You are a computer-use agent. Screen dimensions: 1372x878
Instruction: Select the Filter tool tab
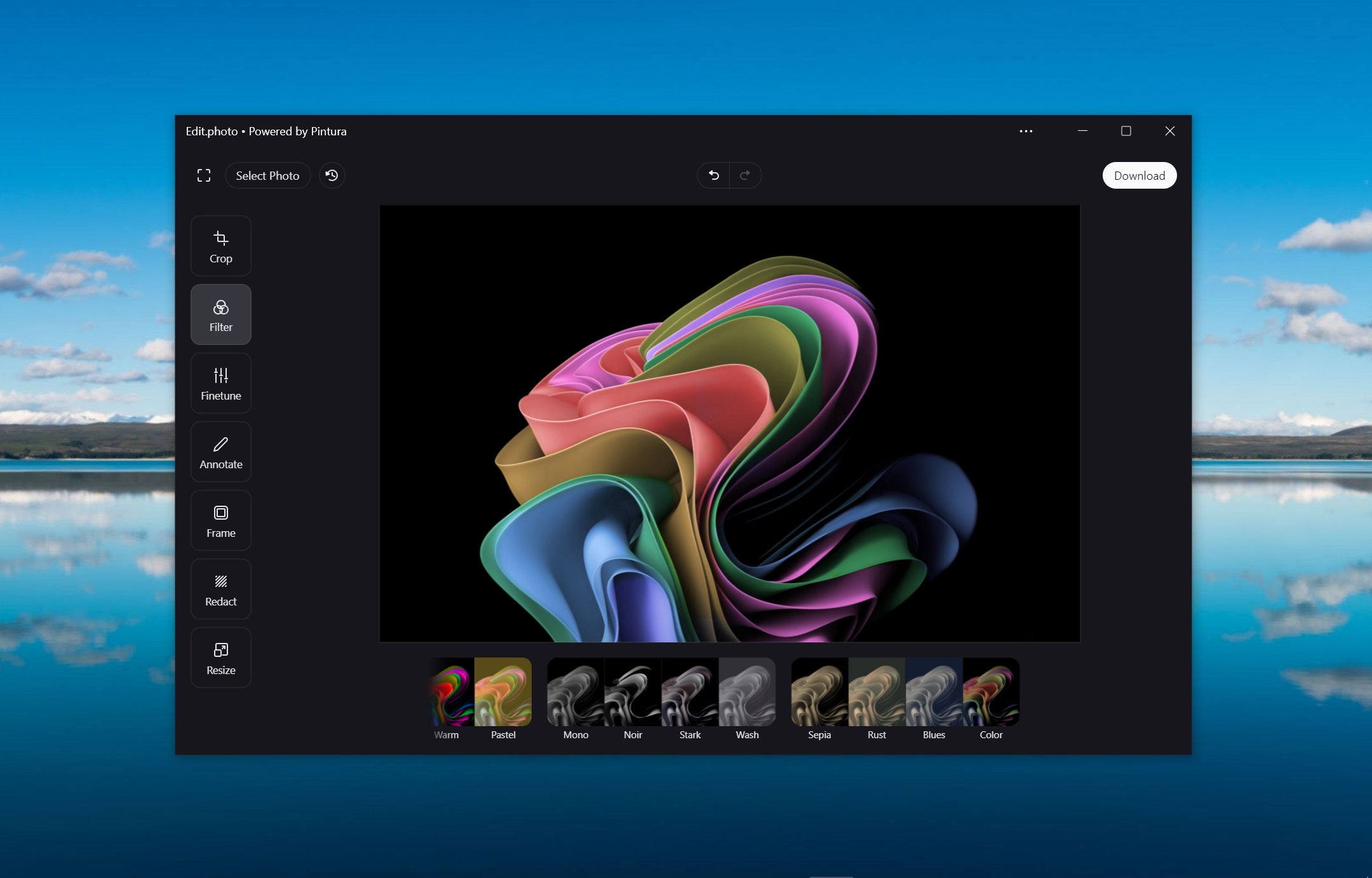[220, 314]
